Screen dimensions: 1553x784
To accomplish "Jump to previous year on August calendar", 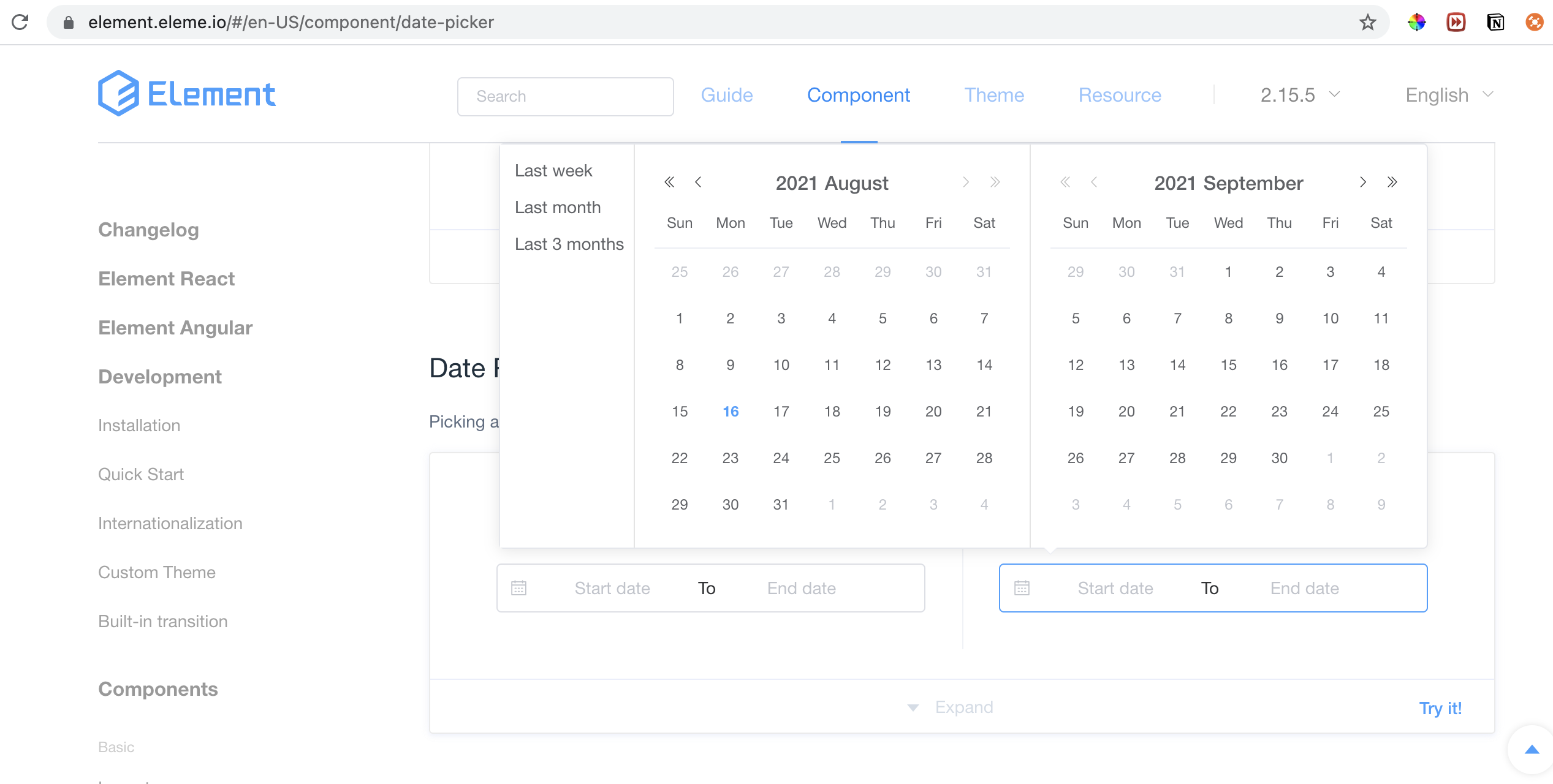I will (x=669, y=182).
